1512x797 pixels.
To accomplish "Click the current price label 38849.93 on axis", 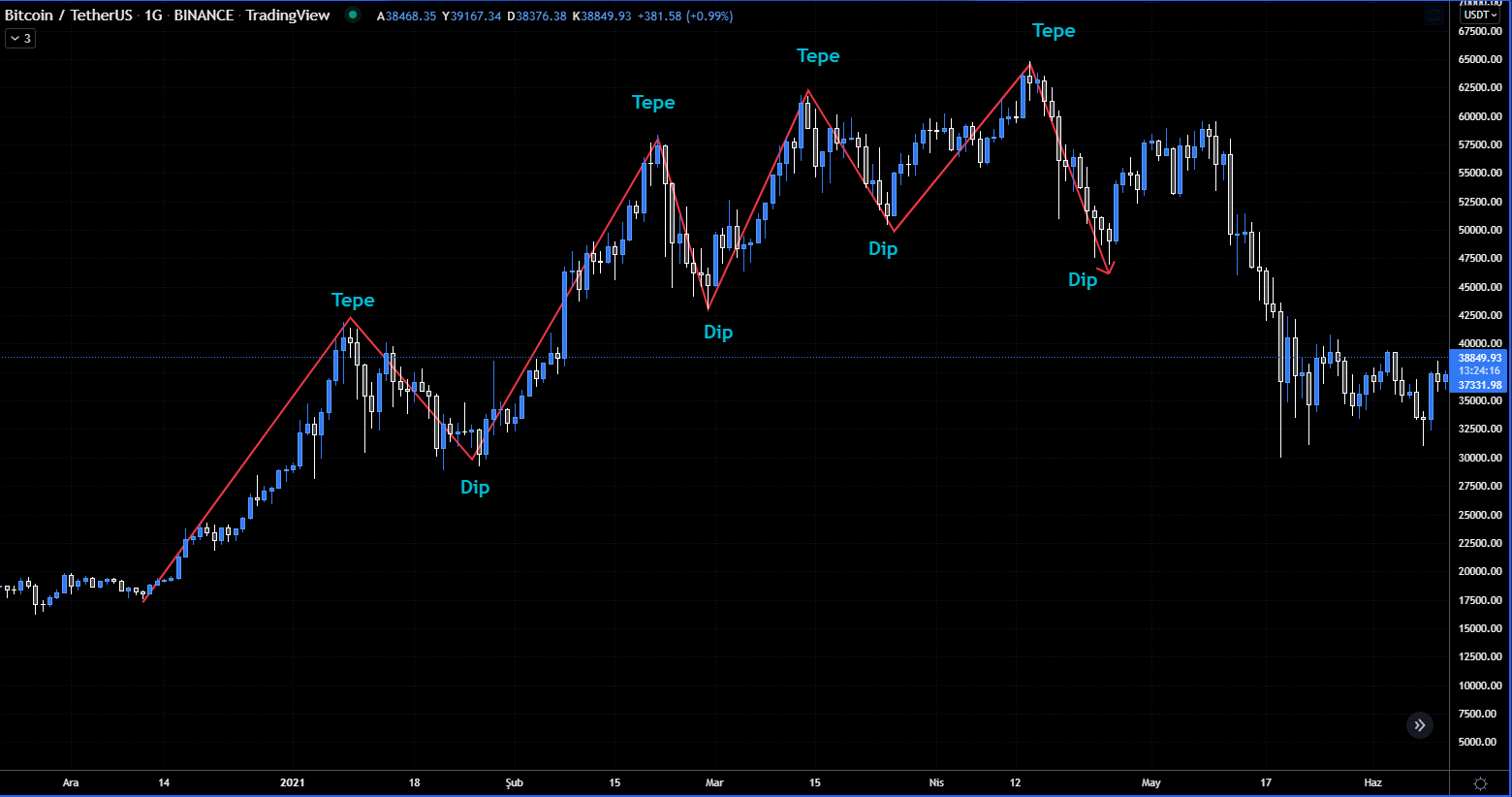I will [x=1479, y=358].
